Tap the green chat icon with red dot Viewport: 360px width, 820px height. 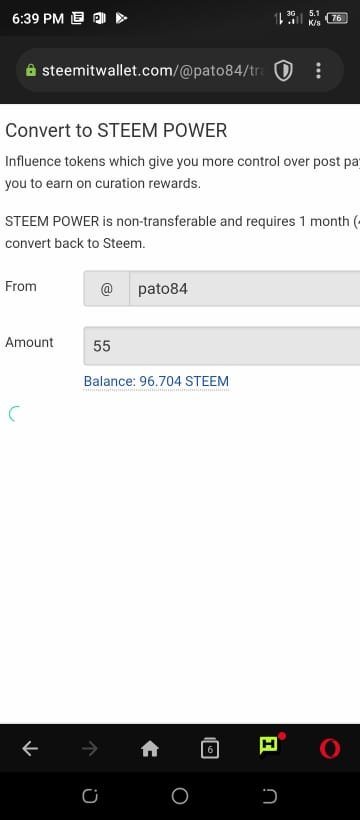(271, 745)
